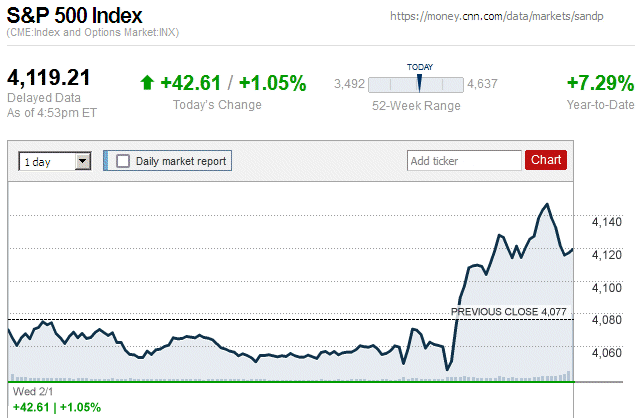Click the 52-Week Range slider bar

tap(416, 85)
